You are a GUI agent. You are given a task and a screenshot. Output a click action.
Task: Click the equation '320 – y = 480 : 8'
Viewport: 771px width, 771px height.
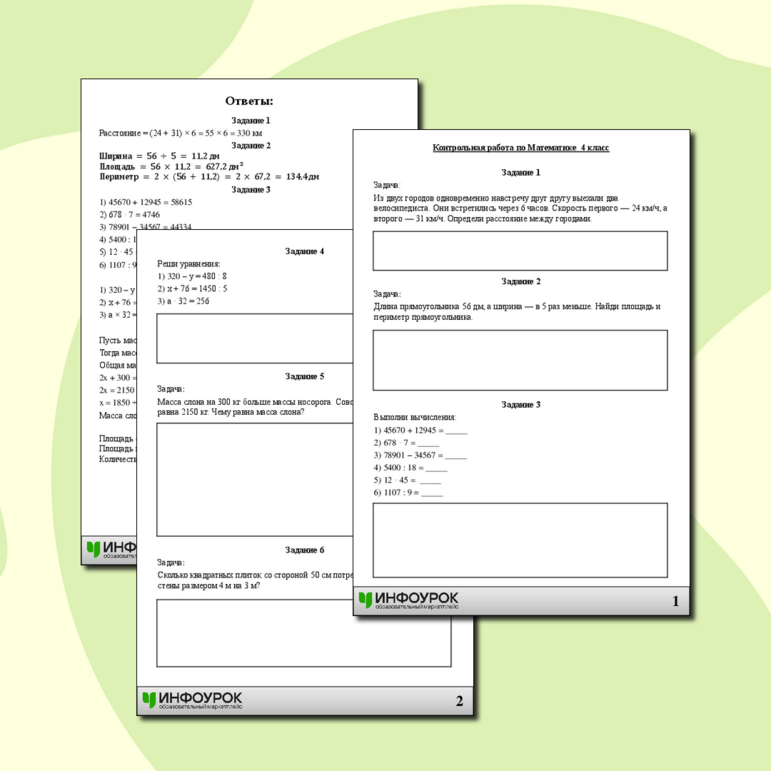(x=193, y=276)
